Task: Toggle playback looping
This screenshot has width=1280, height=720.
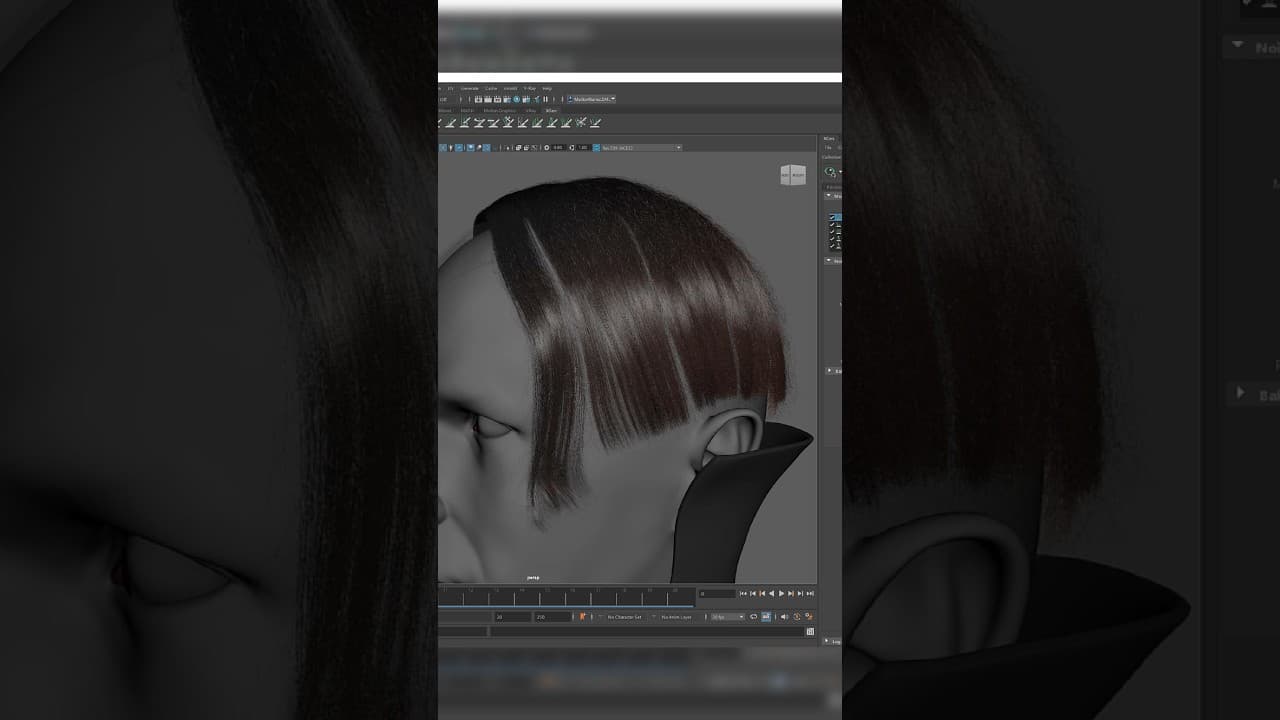Action: pos(754,617)
